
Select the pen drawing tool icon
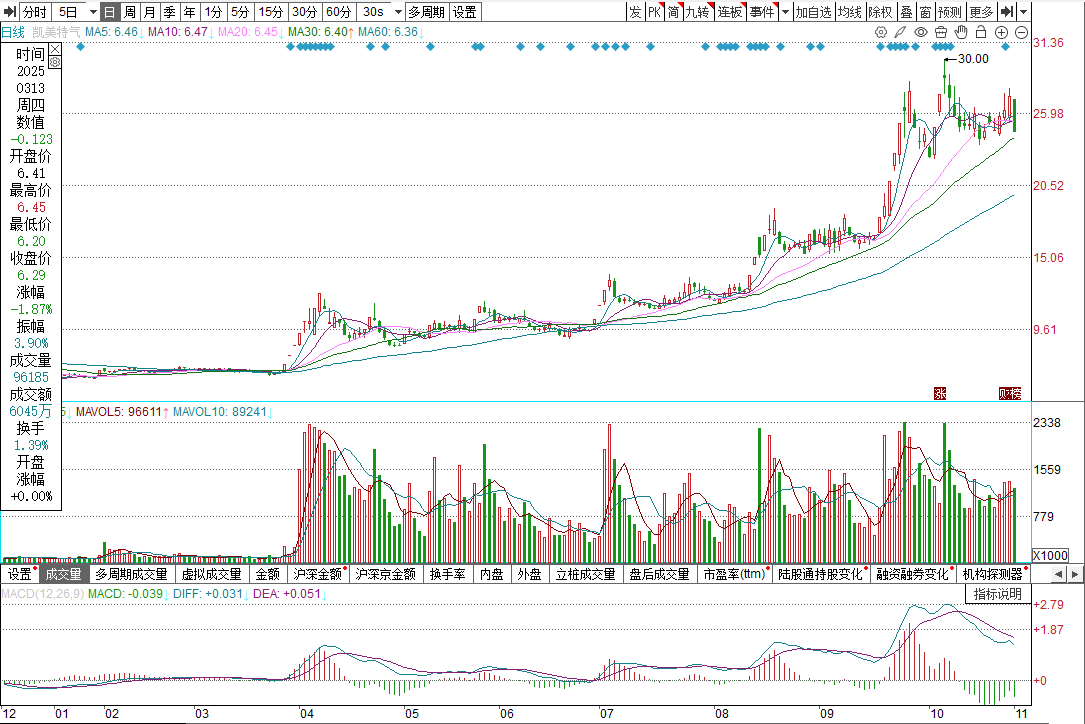(899, 32)
